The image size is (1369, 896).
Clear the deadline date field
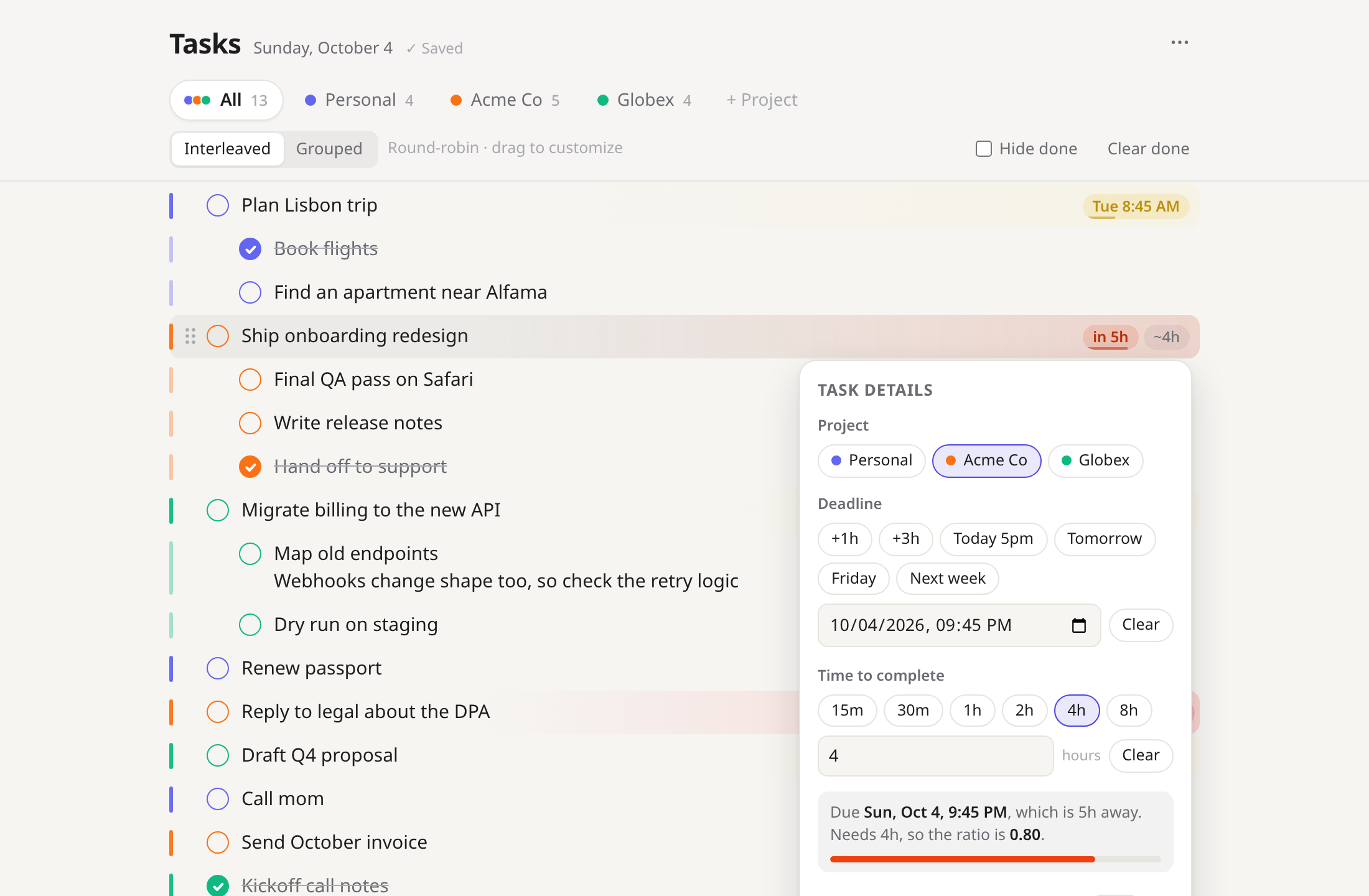coord(1141,625)
